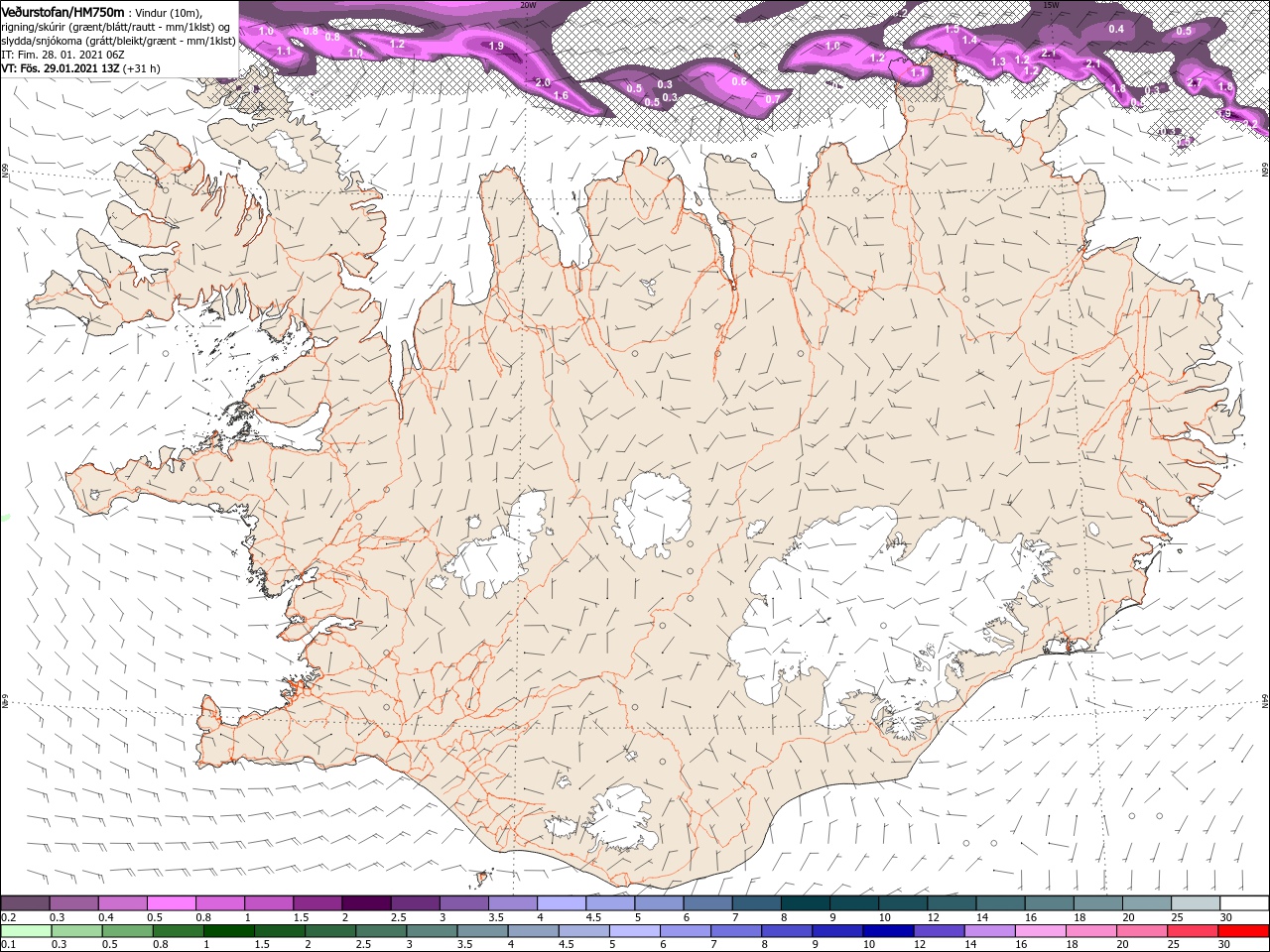Click the 2.0 precipitation value near 20W
This screenshot has height=952, width=1270.
point(542,82)
